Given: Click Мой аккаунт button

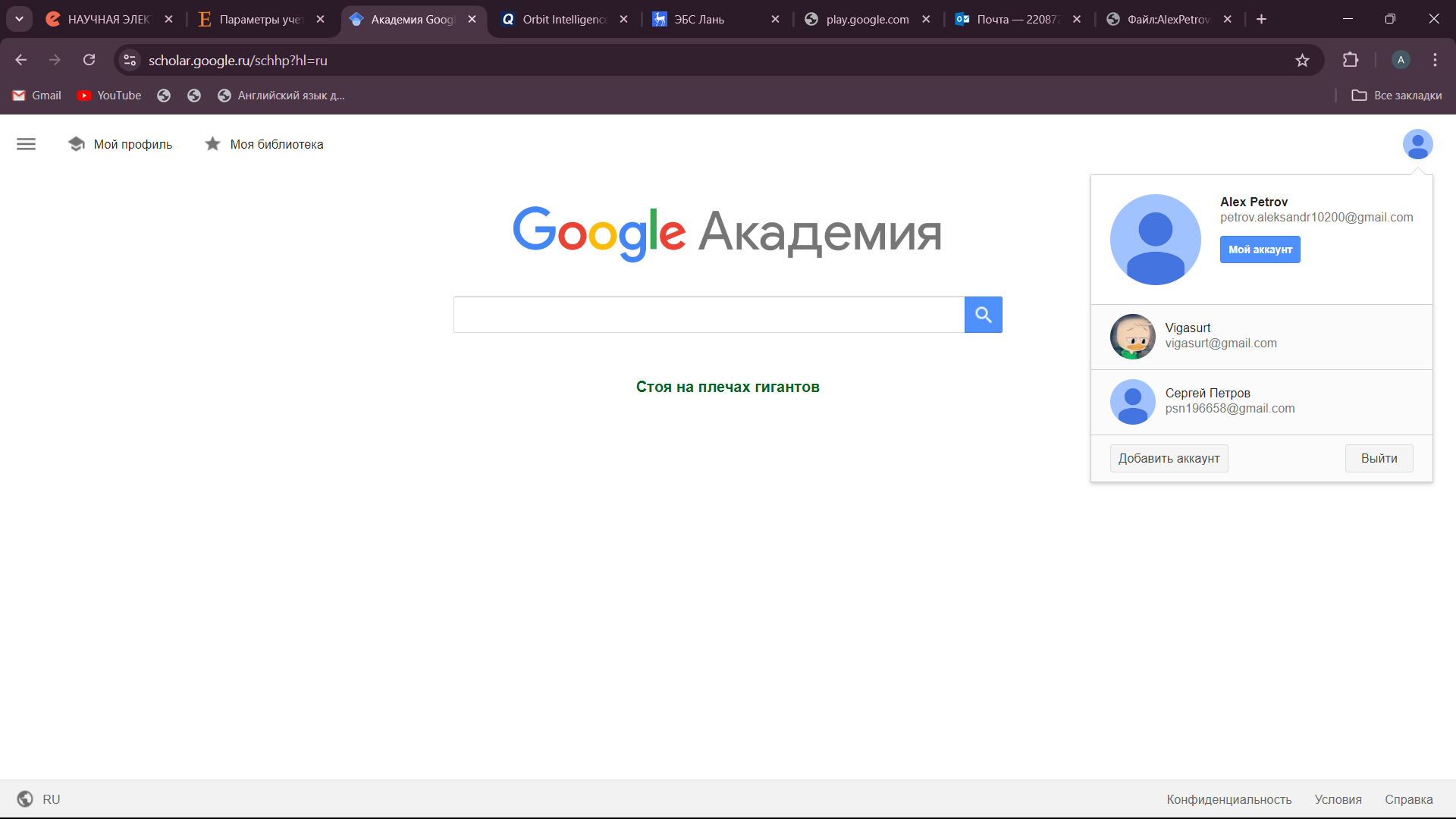Looking at the screenshot, I should pos(1260,249).
